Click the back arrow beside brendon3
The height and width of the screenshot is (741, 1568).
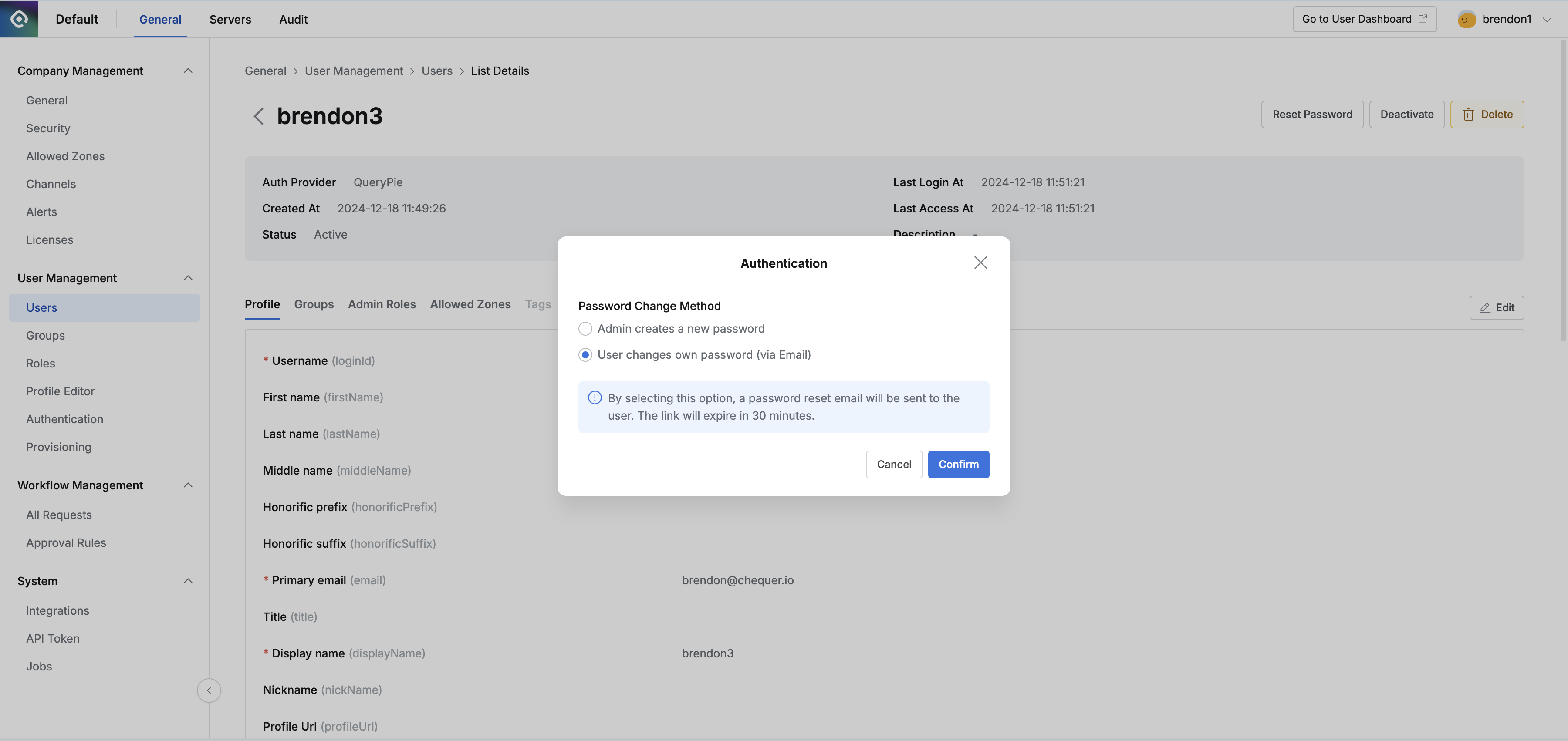pos(259,116)
